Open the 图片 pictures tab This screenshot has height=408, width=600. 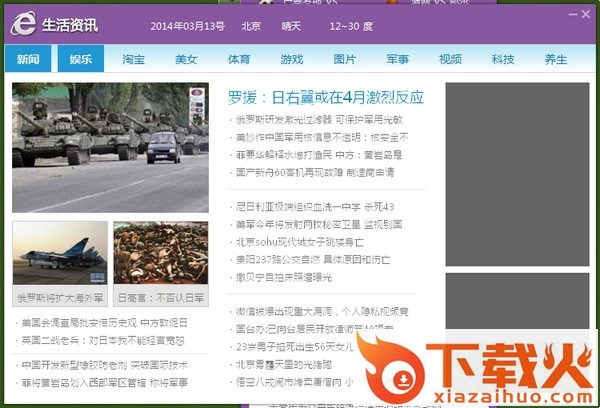pos(344,60)
